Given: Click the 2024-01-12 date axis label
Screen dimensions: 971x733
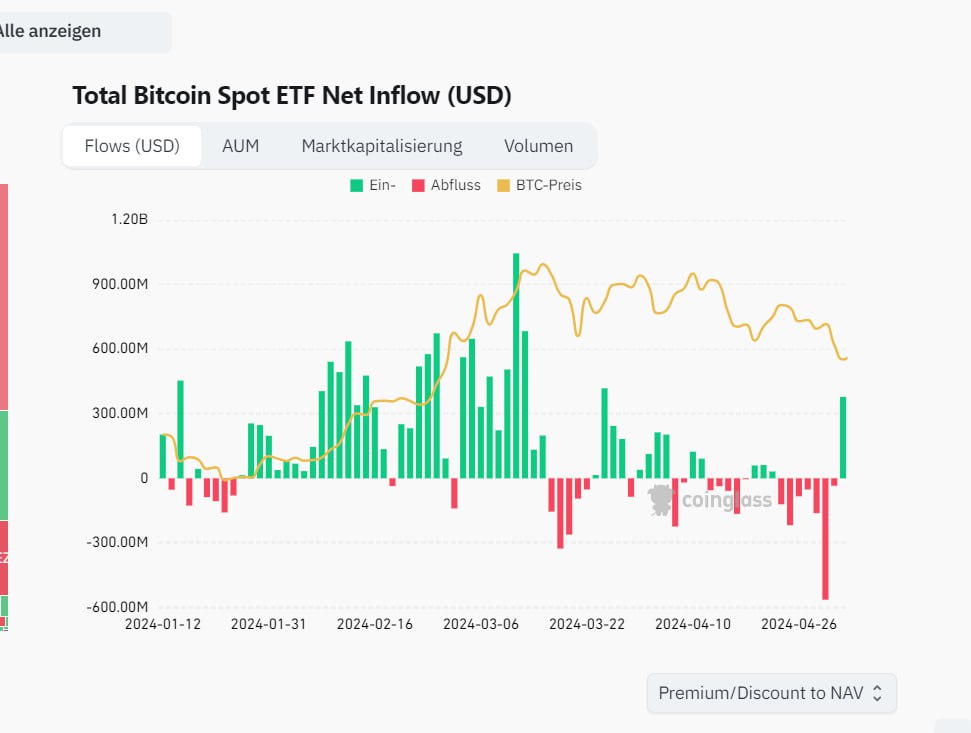Looking at the screenshot, I should pos(163,624).
